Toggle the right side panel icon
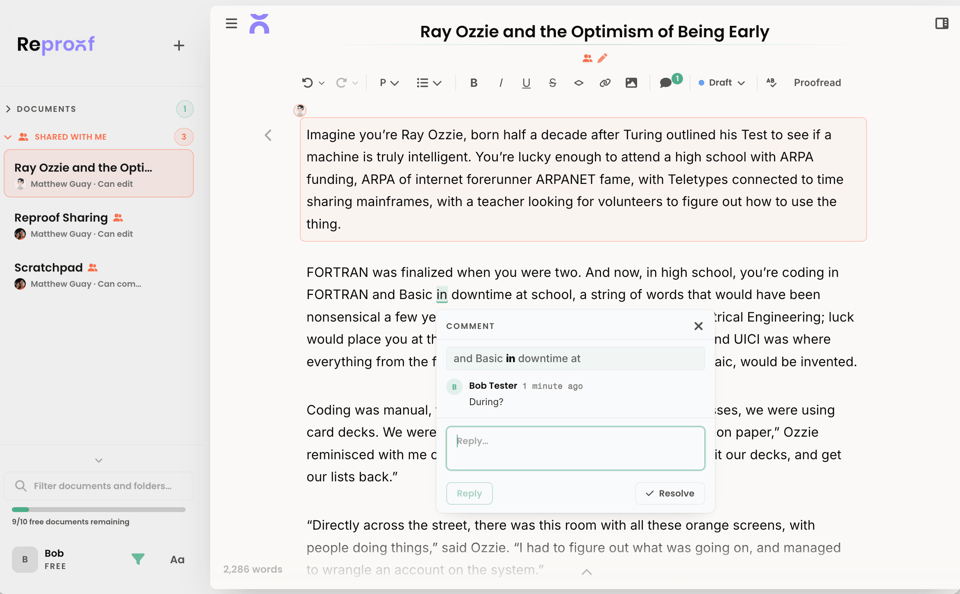Screen dimensions: 960x594 click(x=942, y=23)
